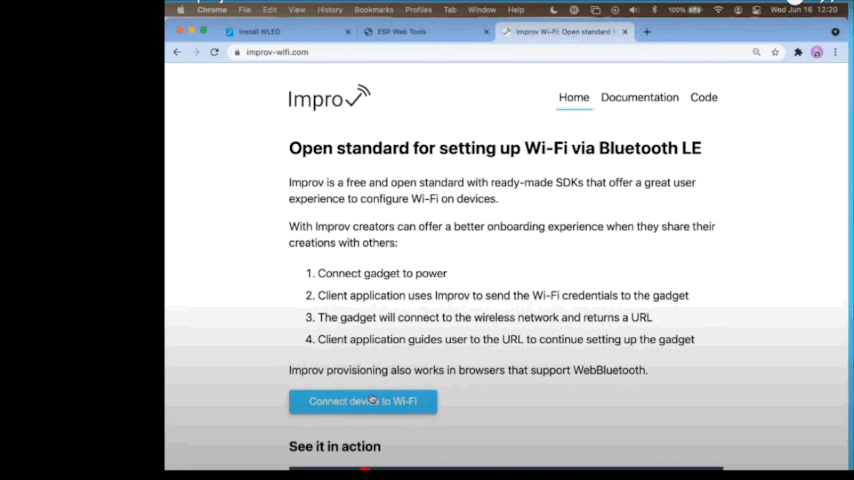Click the date and time in menu bar
This screenshot has width=854, height=480.
[x=803, y=10]
